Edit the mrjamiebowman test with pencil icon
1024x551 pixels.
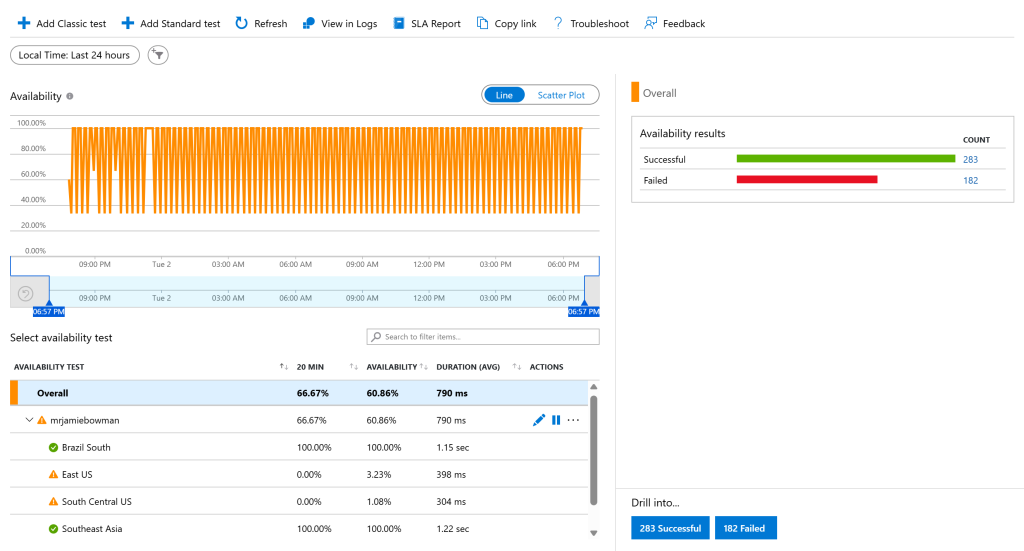pyautogui.click(x=539, y=420)
